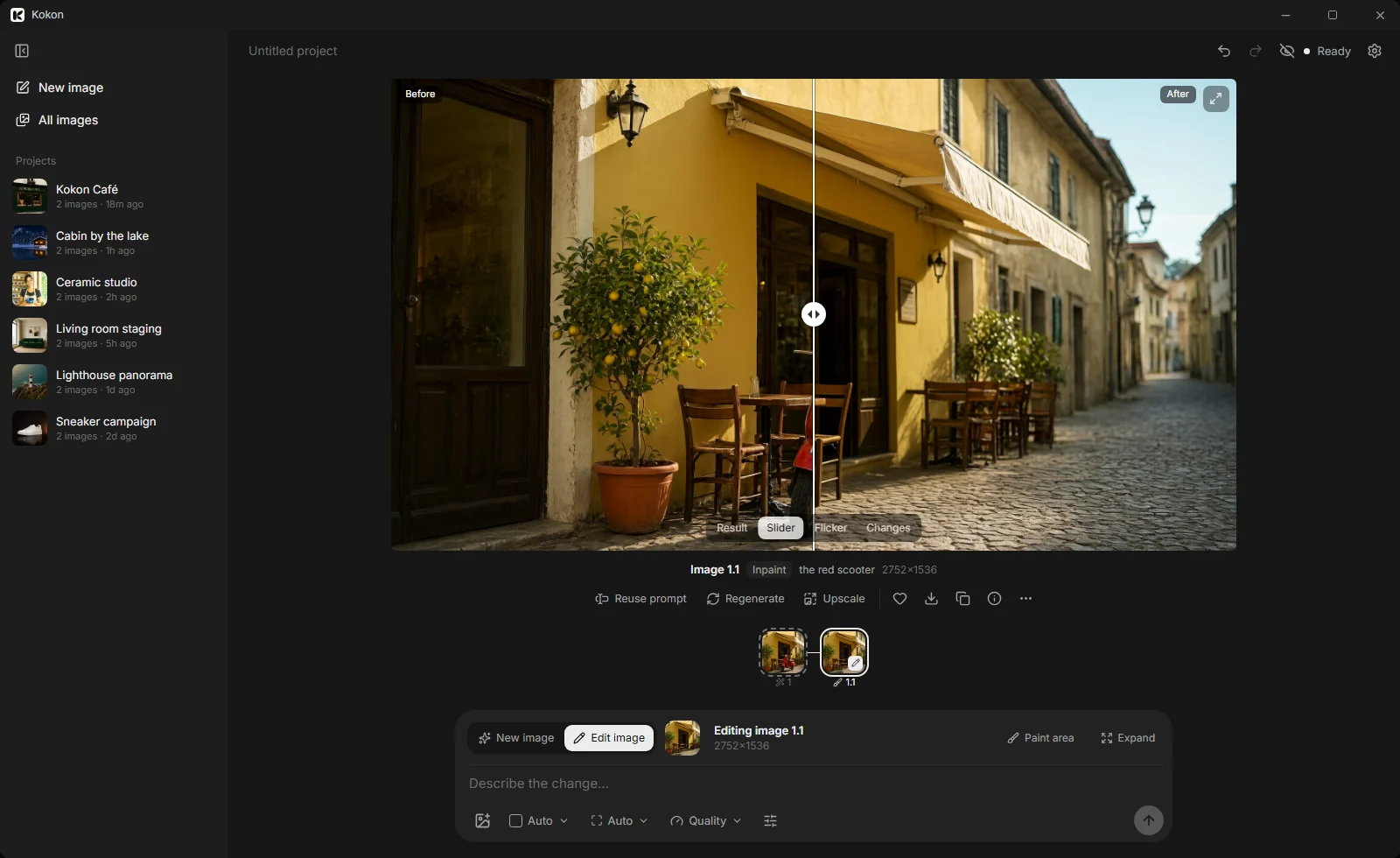Image resolution: width=1400 pixels, height=858 pixels.
Task: Open the Lighthouse panorama project
Action: (x=114, y=382)
